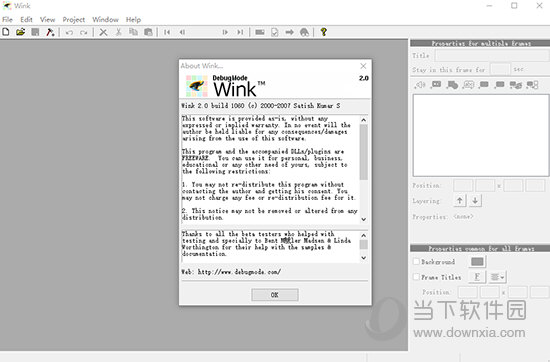Click the sixth add-object button icon
The width and height of the screenshot is (550, 362).
(499, 85)
